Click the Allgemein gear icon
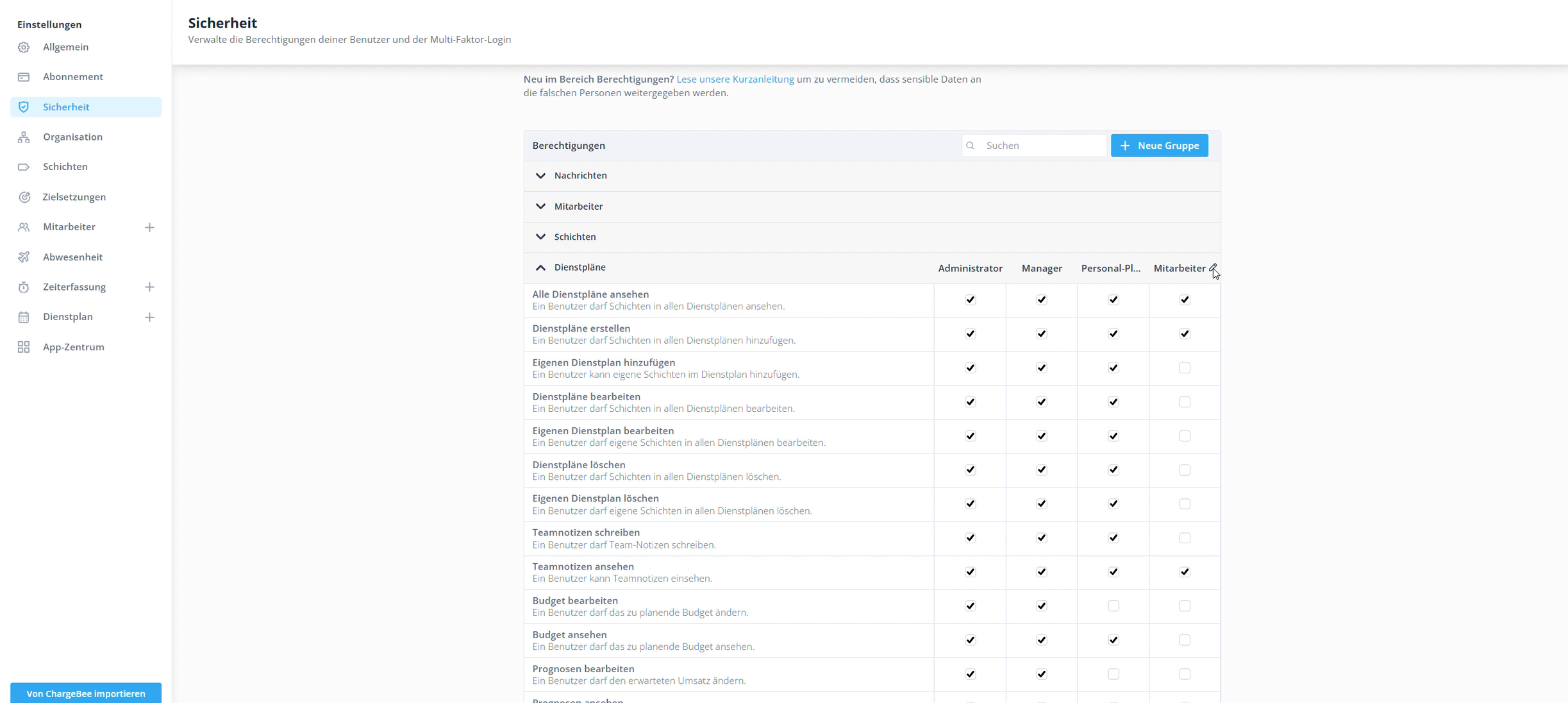1568x703 pixels. (x=24, y=47)
